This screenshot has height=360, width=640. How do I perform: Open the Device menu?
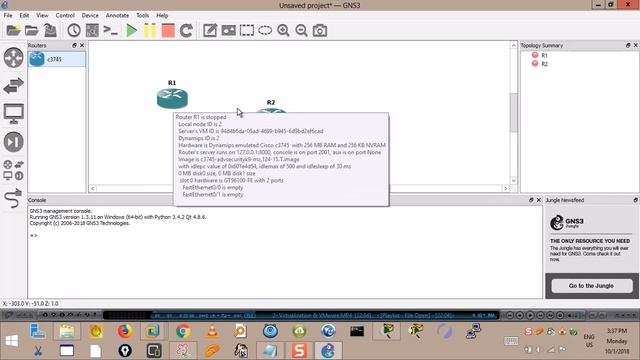(x=90, y=15)
